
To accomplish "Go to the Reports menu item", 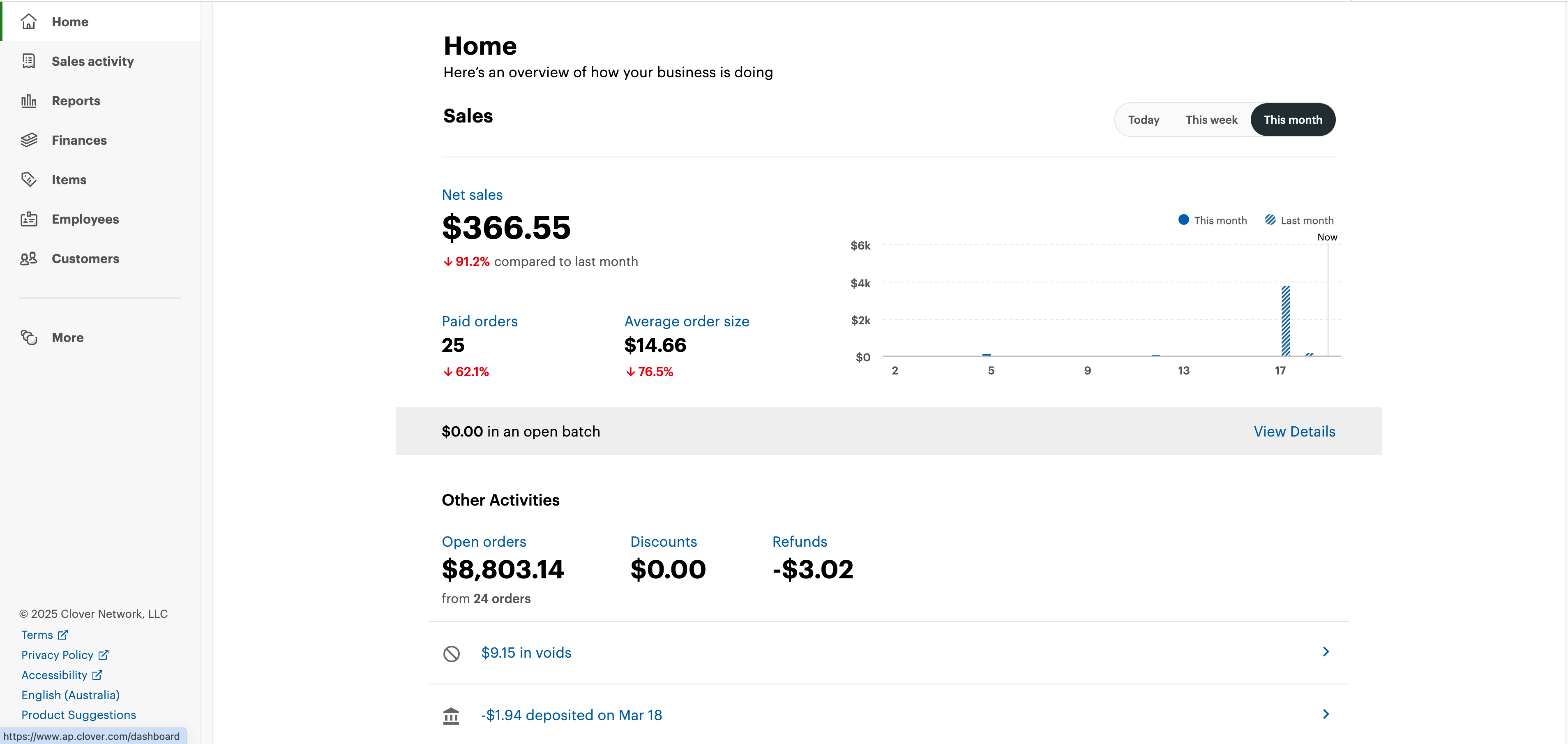I will 76,100.
